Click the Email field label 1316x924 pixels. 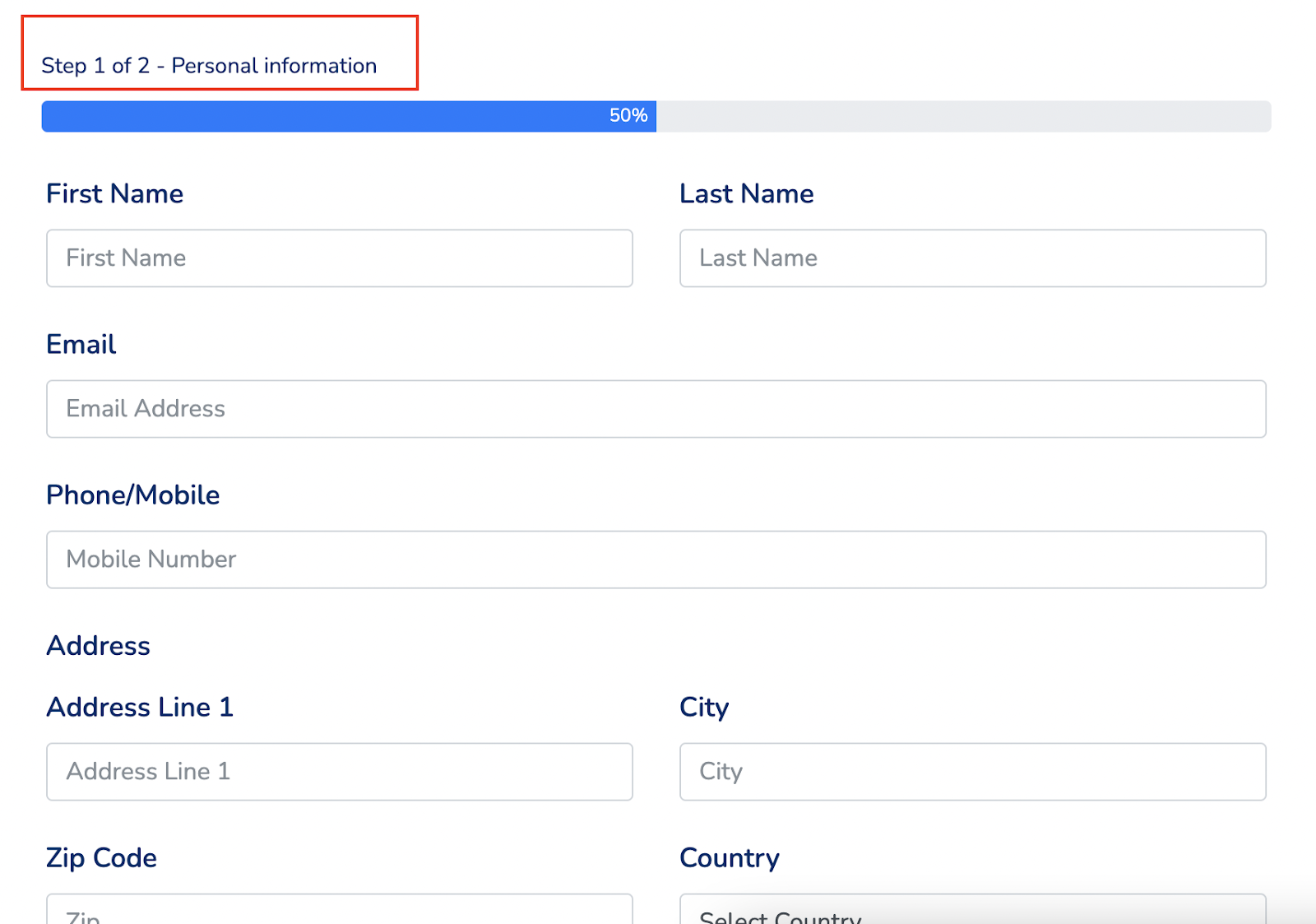point(81,344)
